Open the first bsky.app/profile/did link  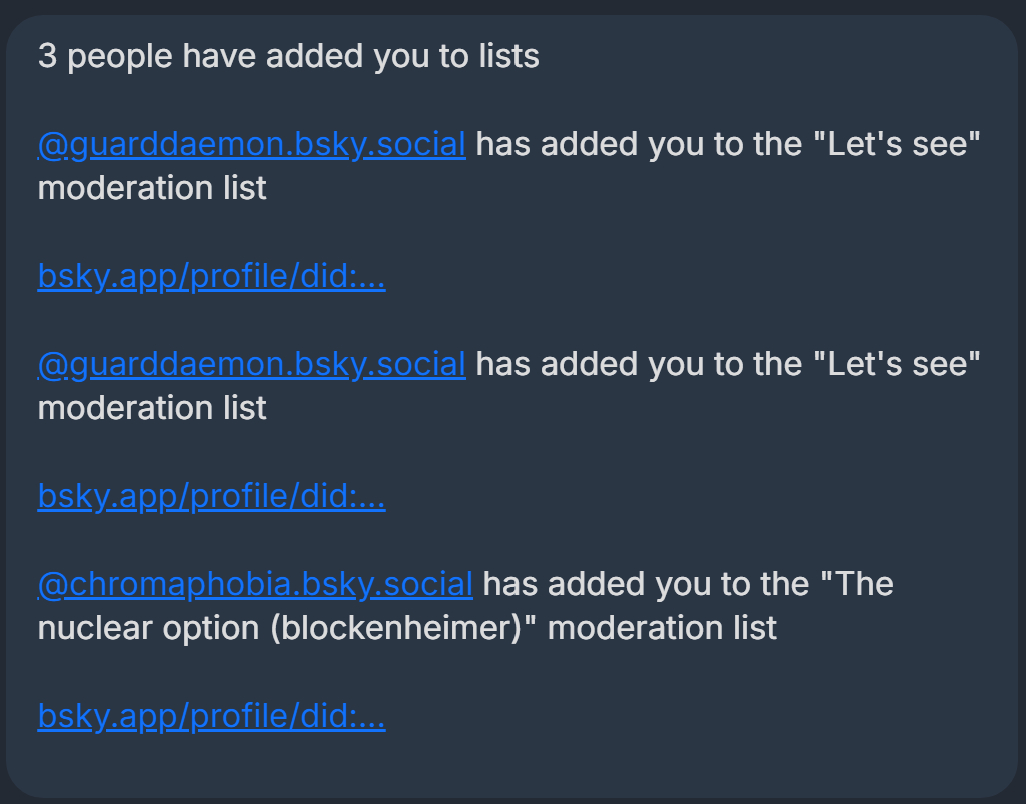tap(211, 277)
